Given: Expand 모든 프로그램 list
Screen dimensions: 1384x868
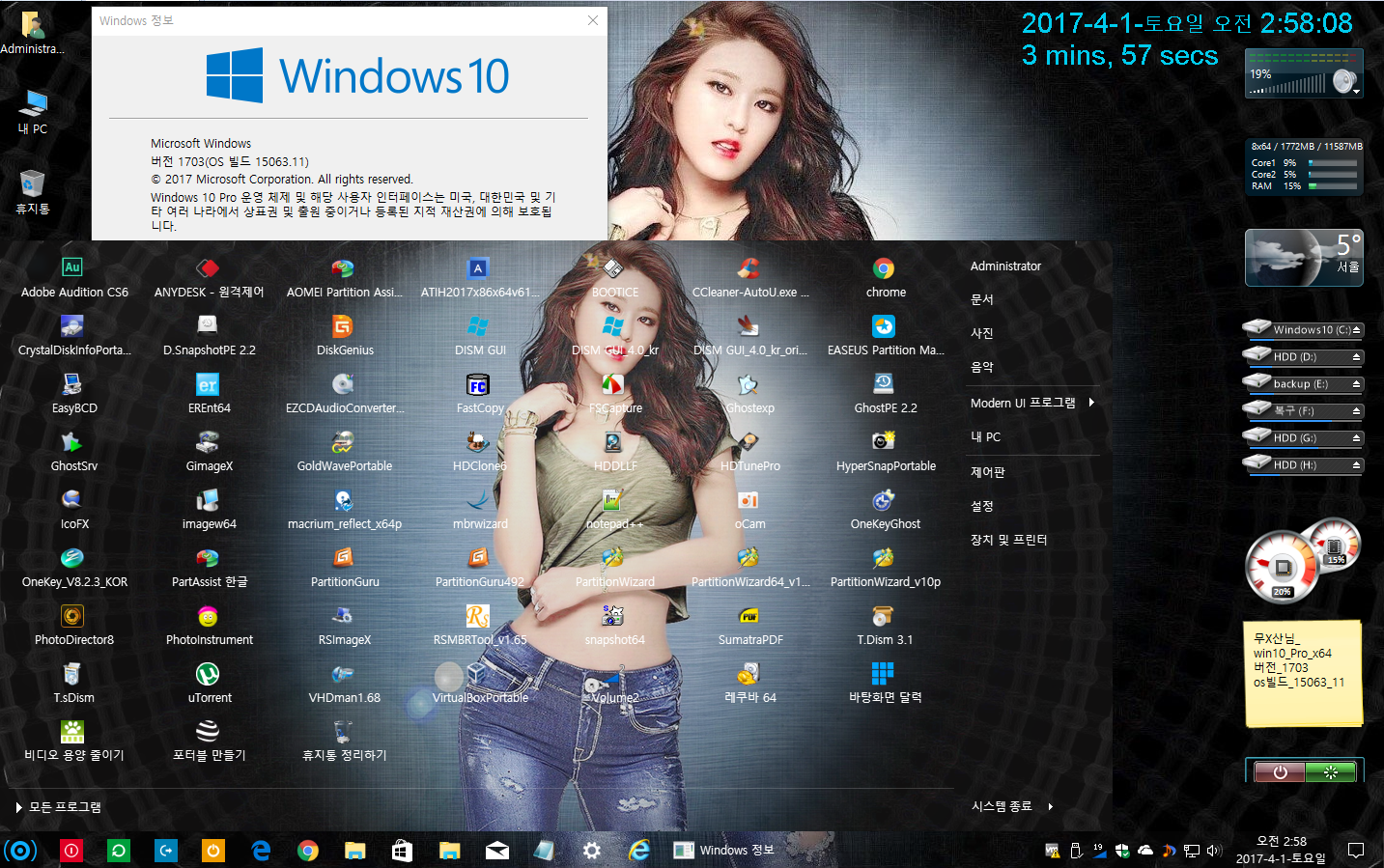Looking at the screenshot, I should point(59,807).
